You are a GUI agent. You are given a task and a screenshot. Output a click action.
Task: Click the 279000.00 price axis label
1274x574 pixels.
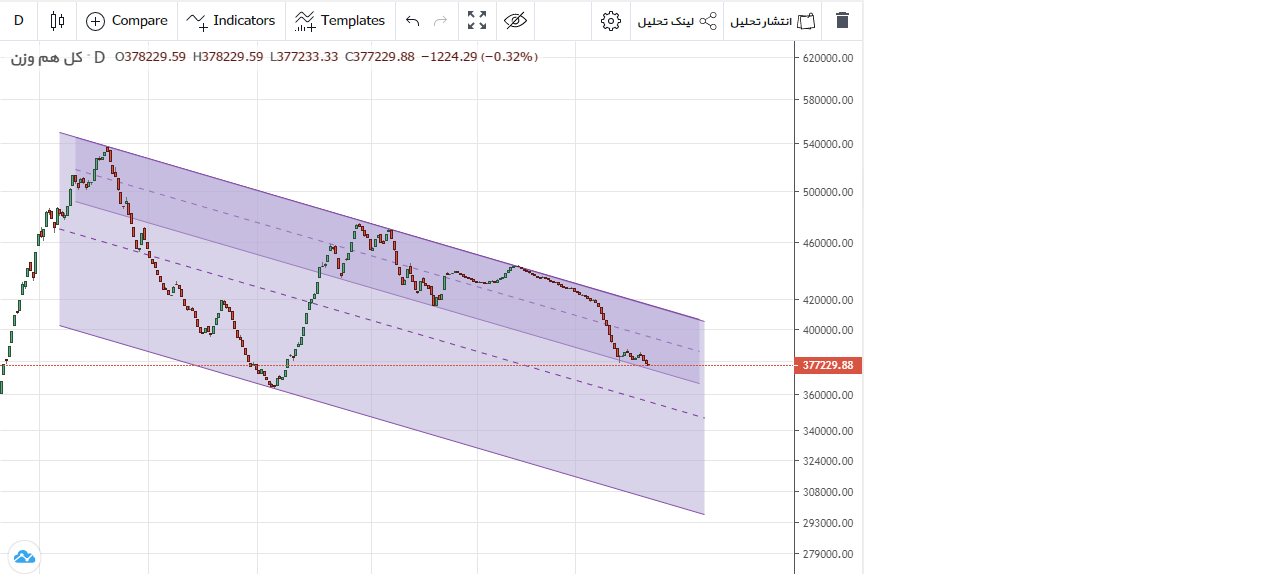(x=828, y=554)
